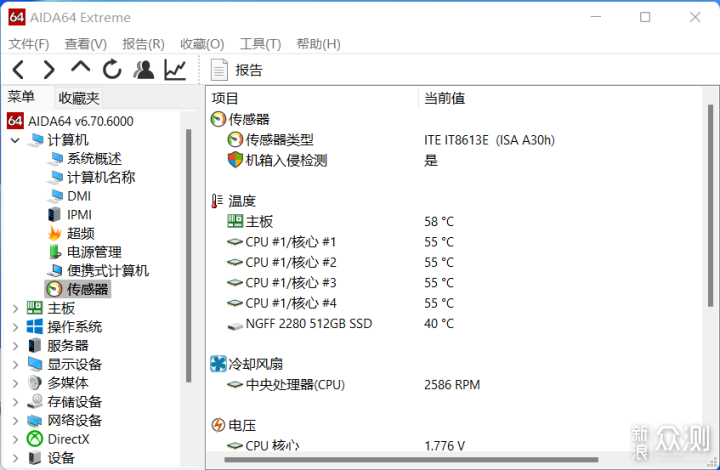Click the 显示设备 monitor icon

pos(34,364)
